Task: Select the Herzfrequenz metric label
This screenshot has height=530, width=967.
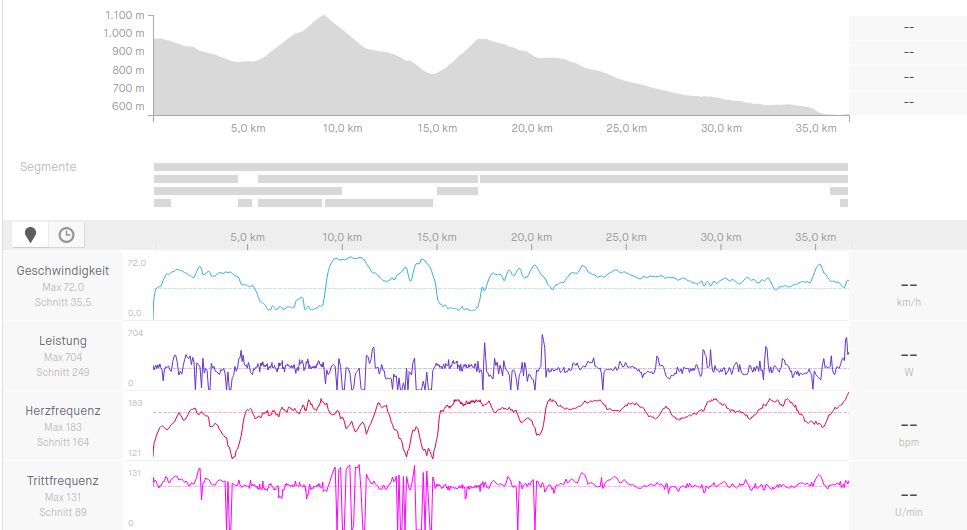Action: [x=63, y=411]
